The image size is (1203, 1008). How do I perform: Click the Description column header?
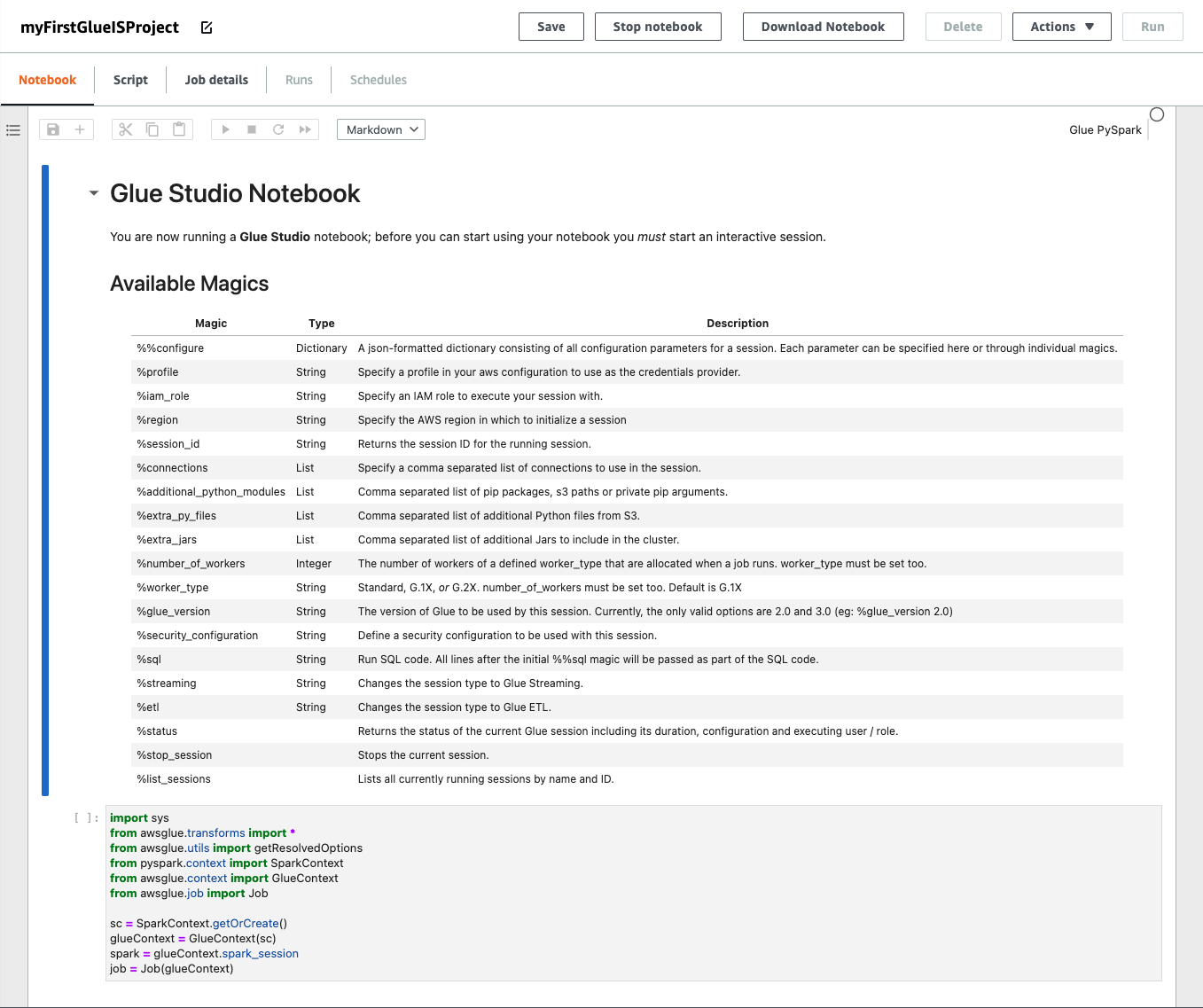pyautogui.click(x=738, y=324)
